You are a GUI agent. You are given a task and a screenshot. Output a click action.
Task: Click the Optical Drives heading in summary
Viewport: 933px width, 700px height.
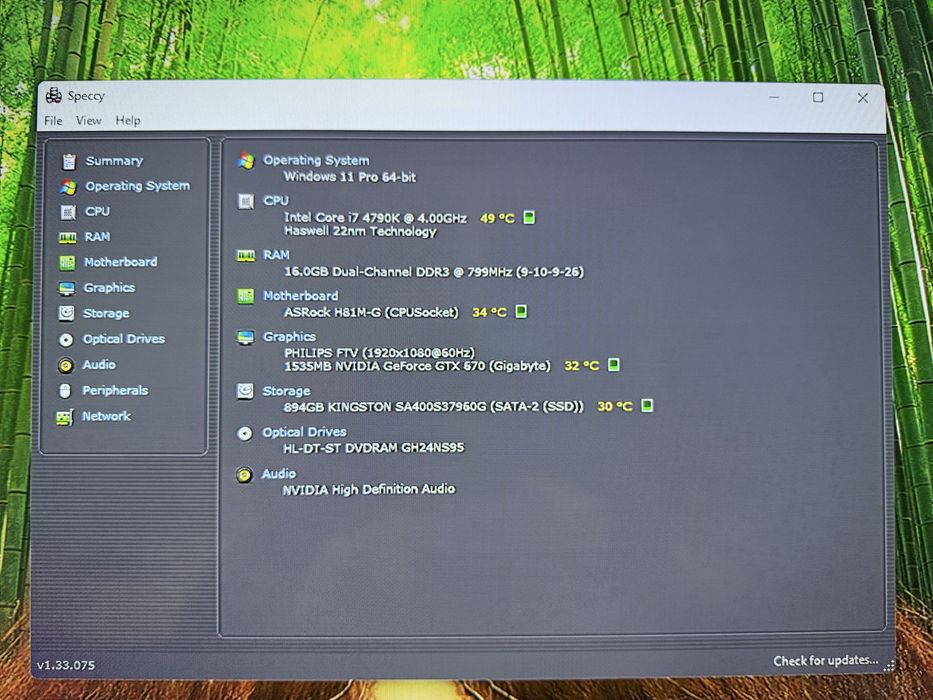304,432
